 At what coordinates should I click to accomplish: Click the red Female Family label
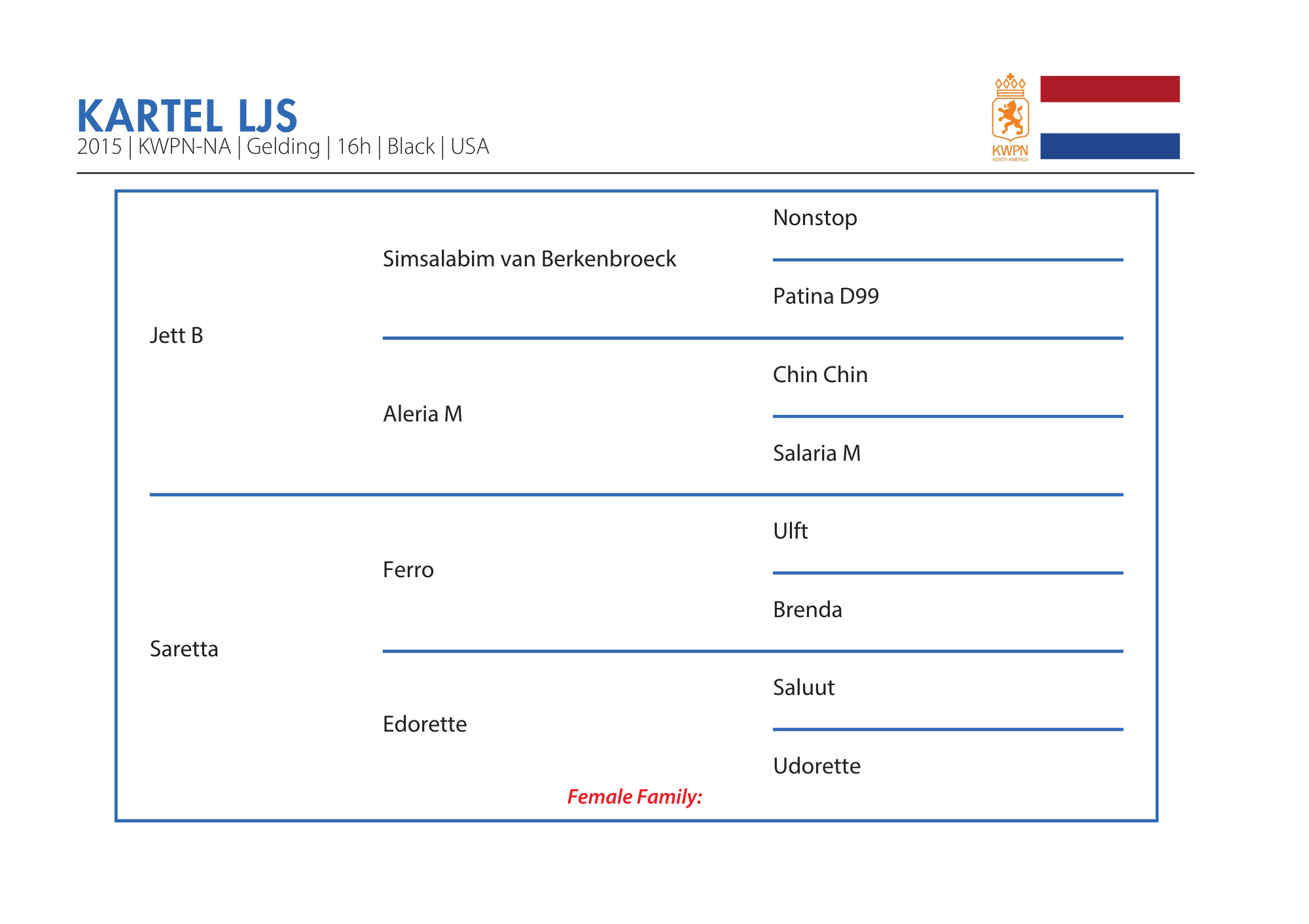634,797
